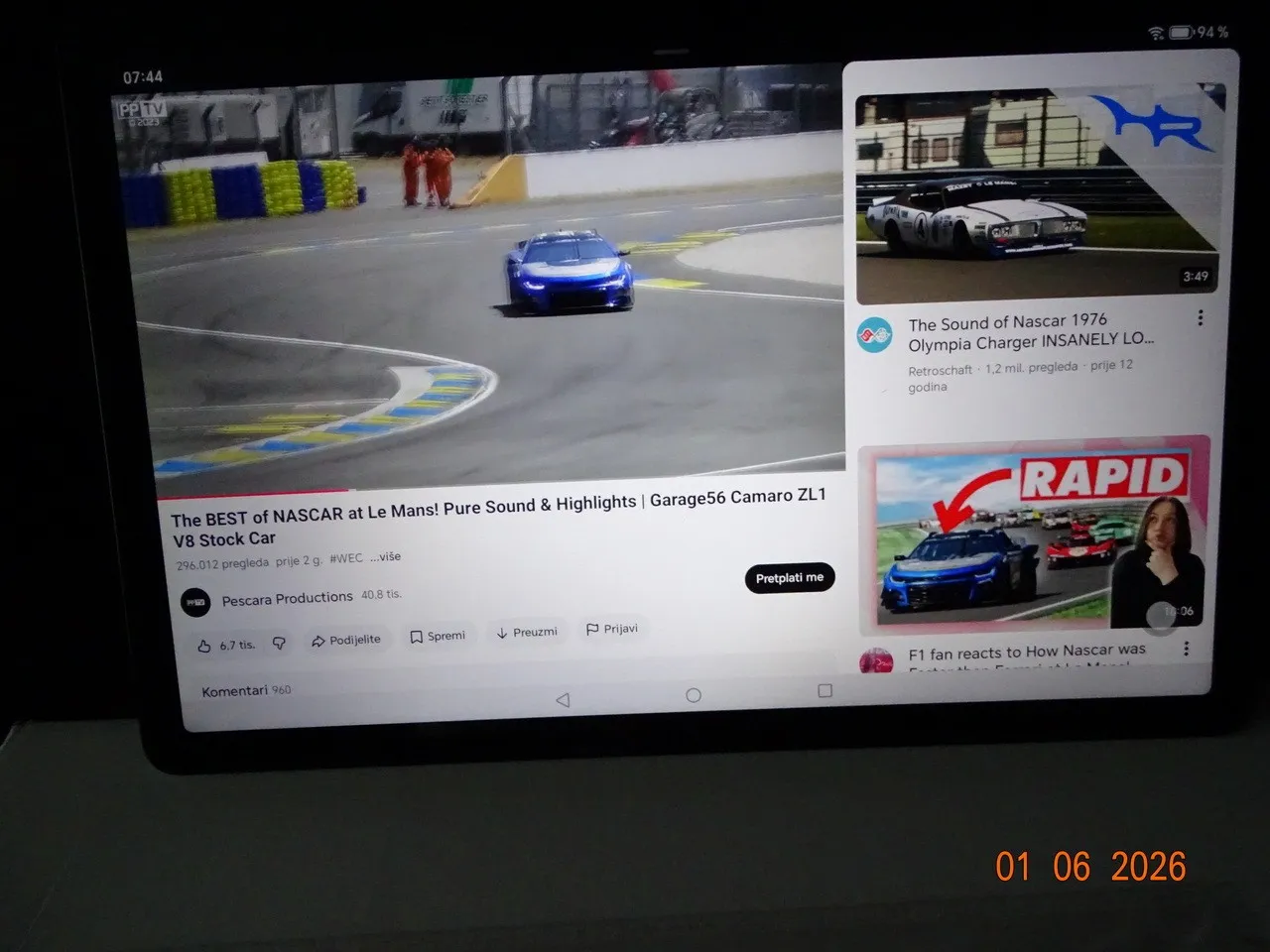Expand description with ...više
The height and width of the screenshot is (952, 1270).
pos(386,556)
